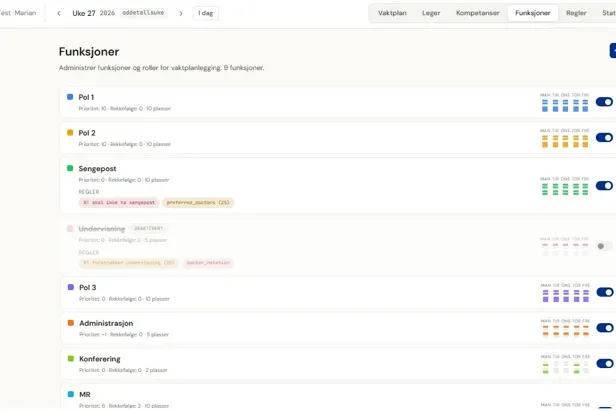Click the orange color square of Administrasjon
This screenshot has width=616, height=411.
71,323
